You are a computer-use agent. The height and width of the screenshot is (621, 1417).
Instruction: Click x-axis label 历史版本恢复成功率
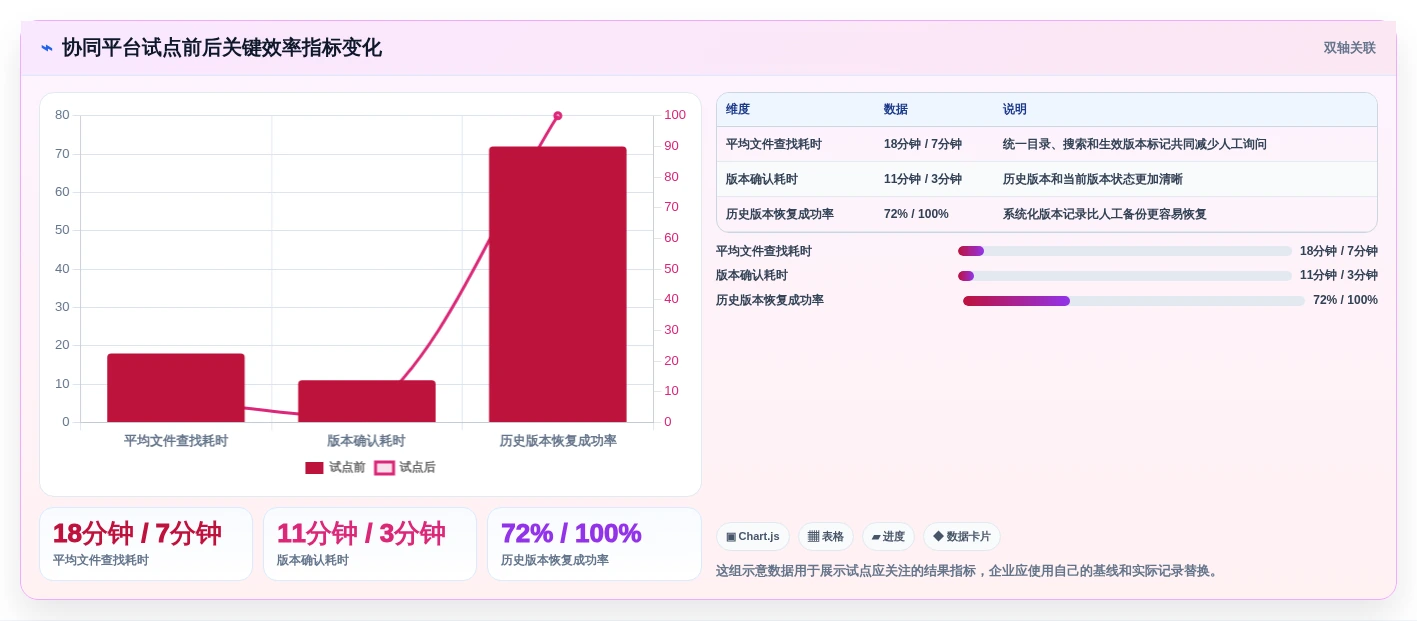click(x=558, y=441)
